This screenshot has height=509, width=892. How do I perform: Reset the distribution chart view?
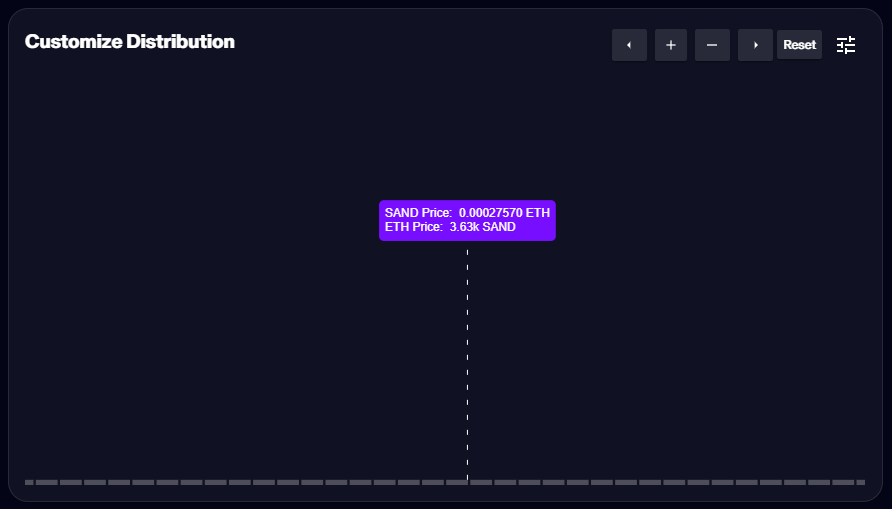799,45
